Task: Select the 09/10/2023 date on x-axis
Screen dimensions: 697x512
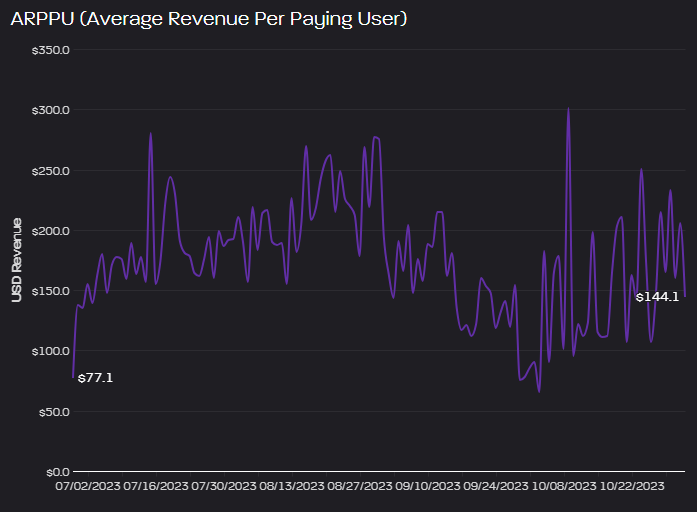Action: pyautogui.click(x=428, y=487)
